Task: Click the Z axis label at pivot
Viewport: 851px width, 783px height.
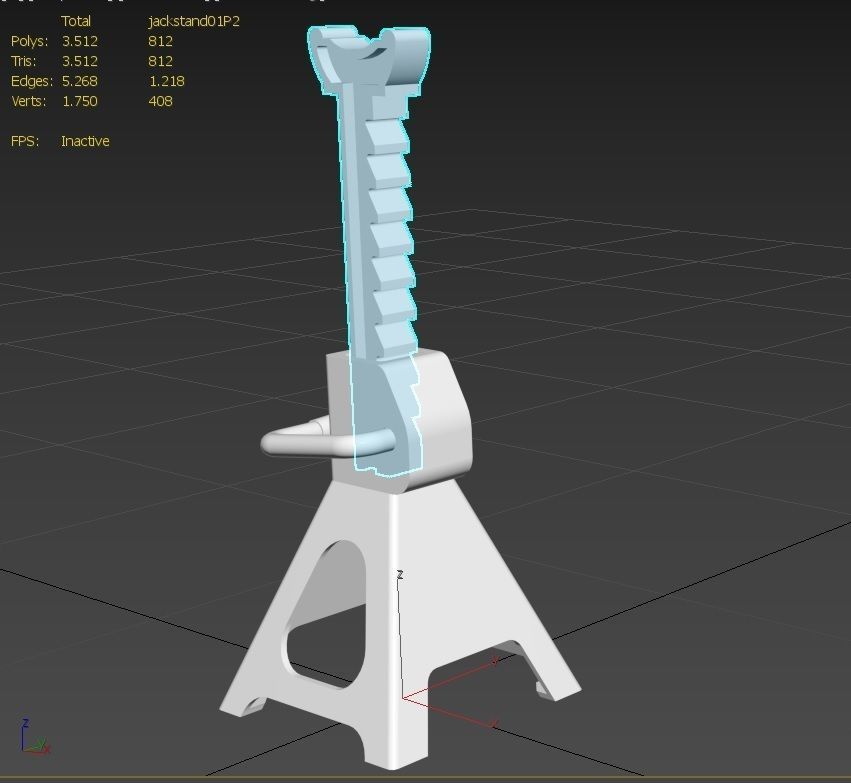Action: pyautogui.click(x=400, y=574)
